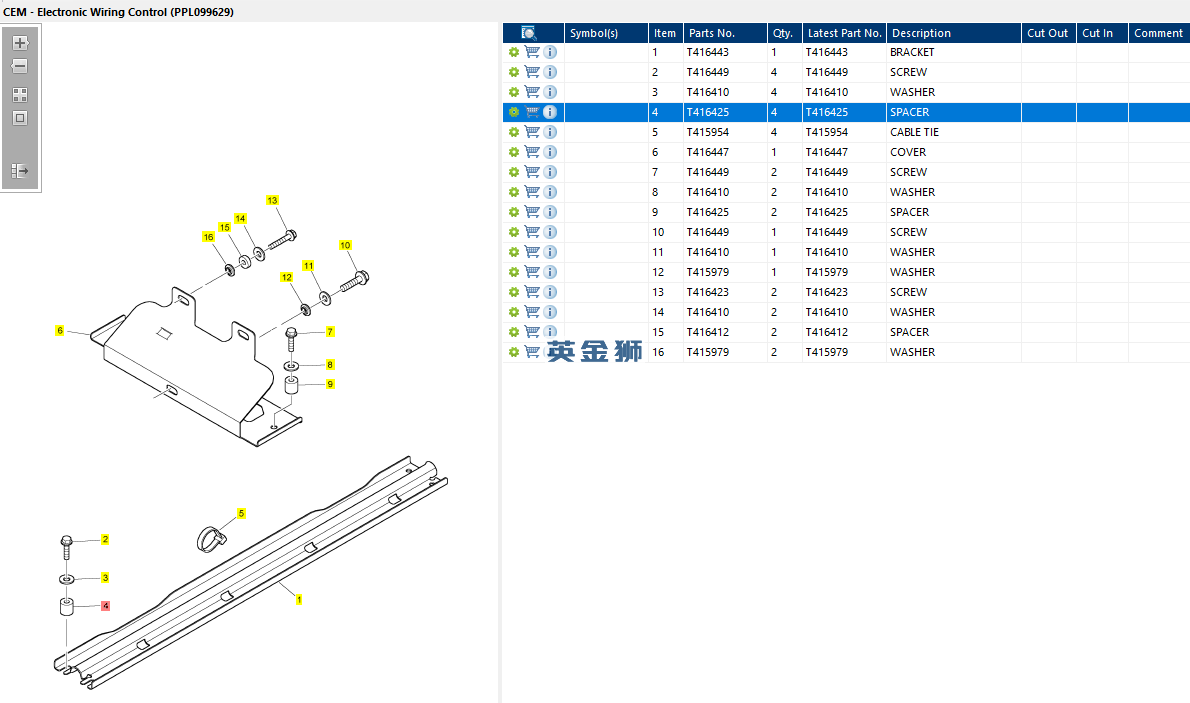
Task: Click gear icon for item 16 WASHER
Action: click(514, 352)
